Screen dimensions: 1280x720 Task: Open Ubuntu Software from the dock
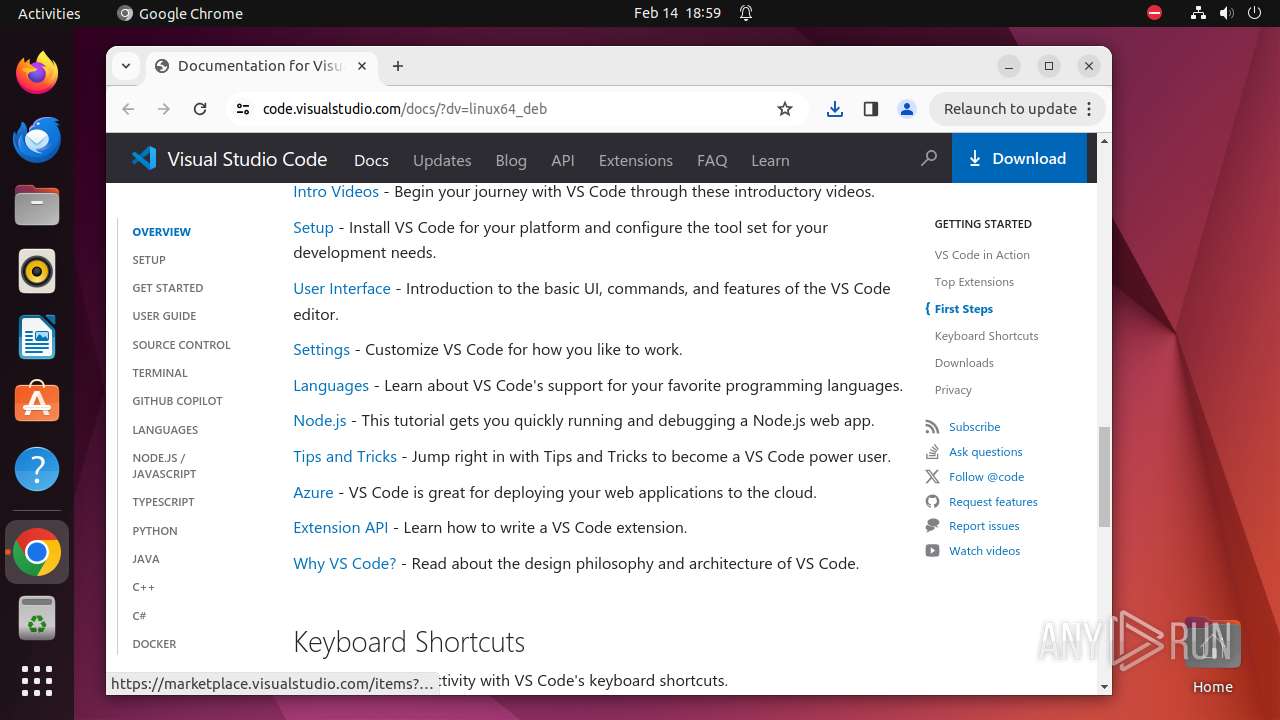(x=37, y=403)
